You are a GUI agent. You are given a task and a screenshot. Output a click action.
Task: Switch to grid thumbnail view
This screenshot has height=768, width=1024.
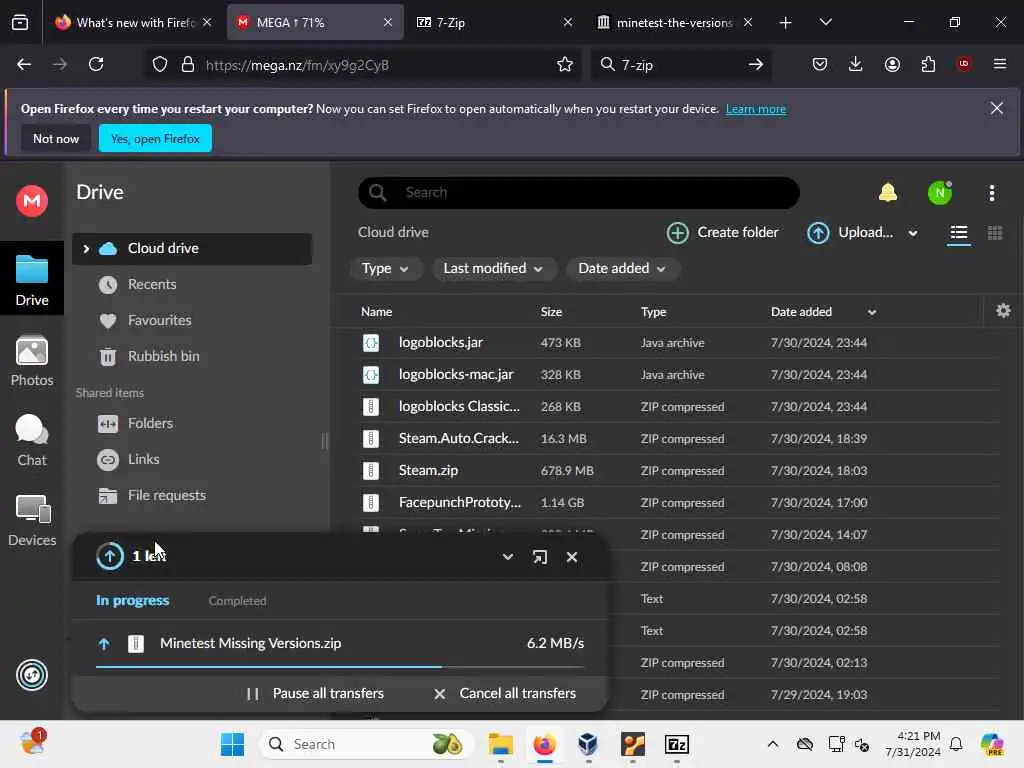(995, 233)
